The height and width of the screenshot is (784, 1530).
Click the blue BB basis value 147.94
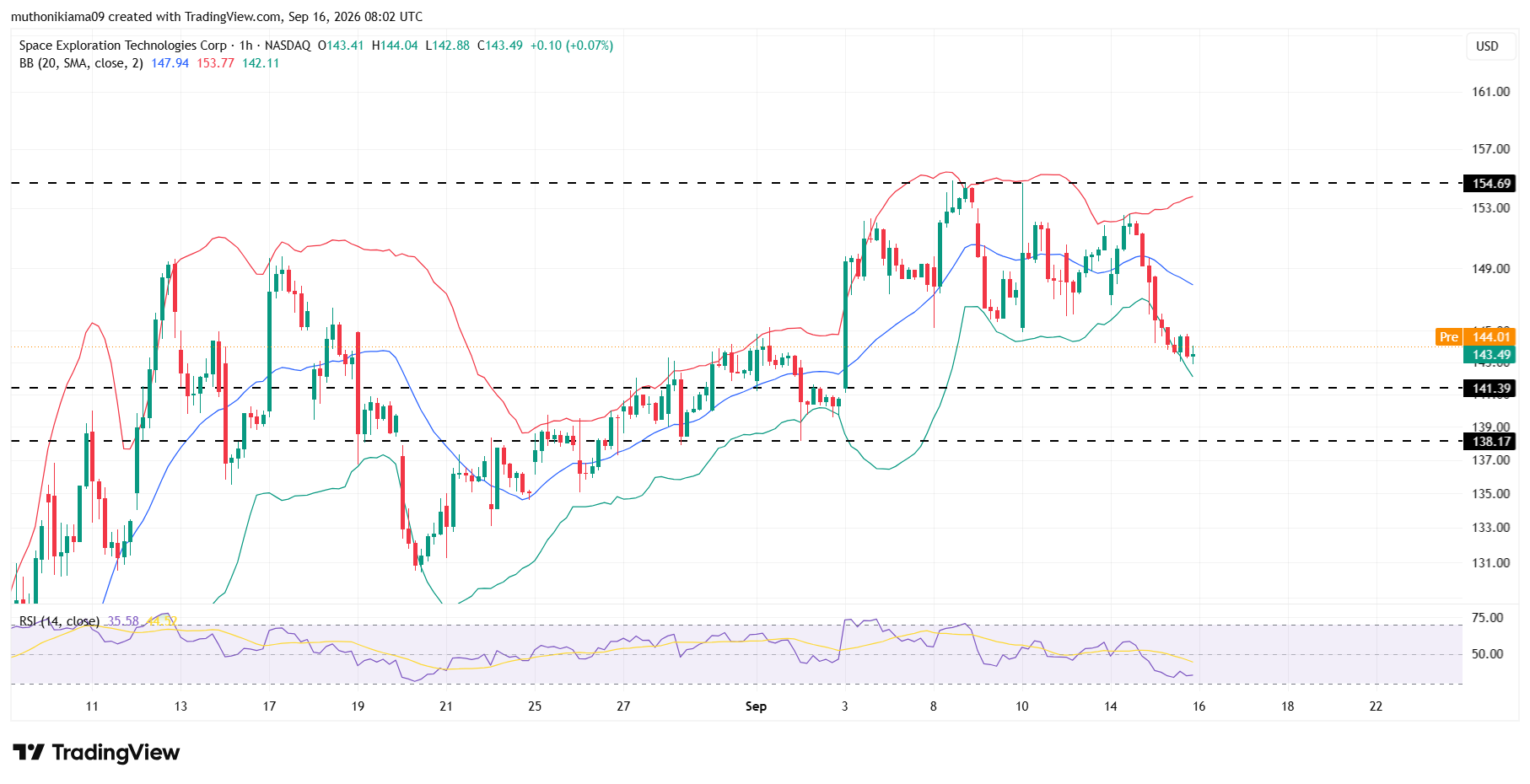click(170, 63)
